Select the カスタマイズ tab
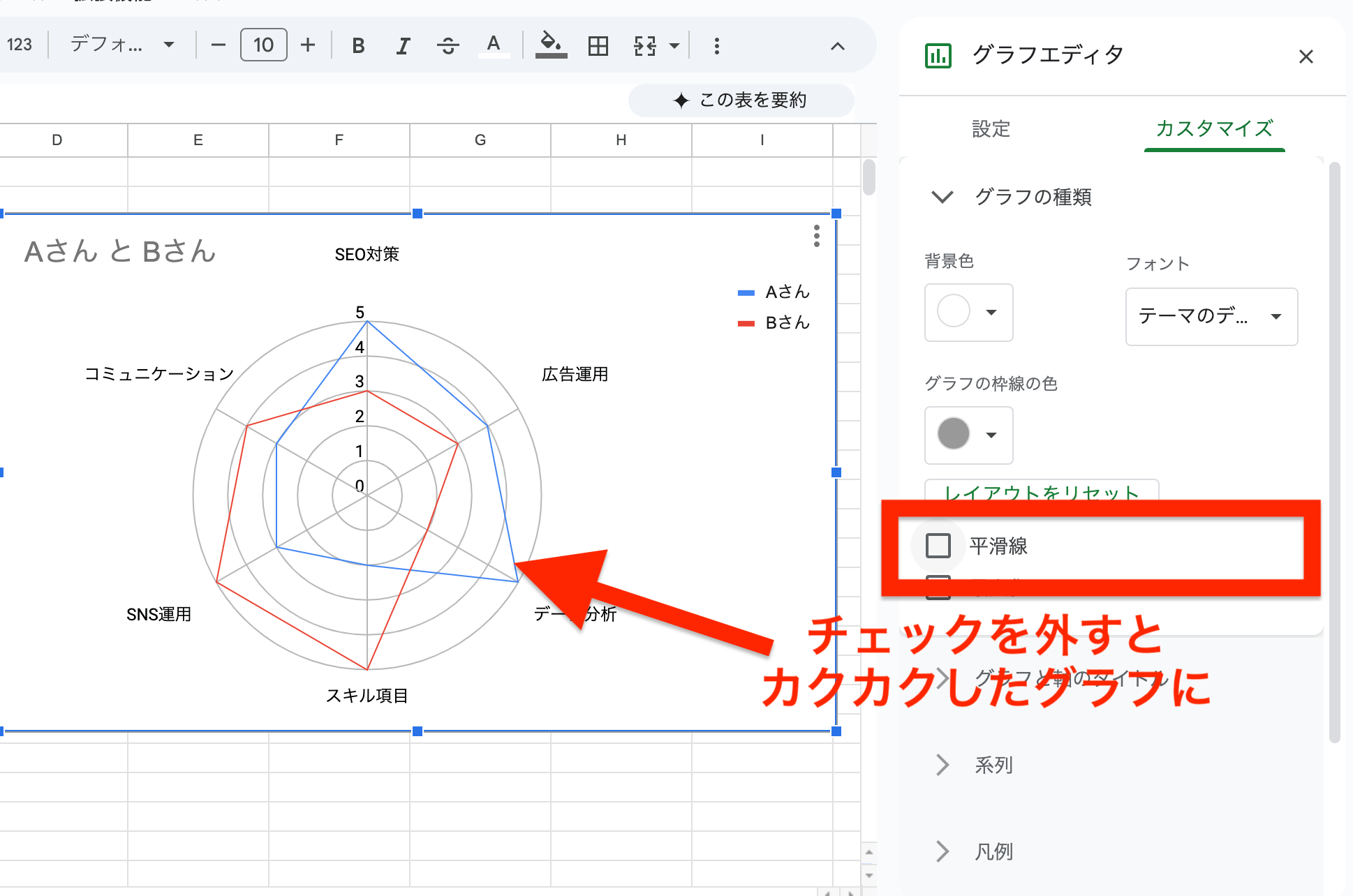Viewport: 1353px width, 896px height. pyautogui.click(x=1214, y=130)
